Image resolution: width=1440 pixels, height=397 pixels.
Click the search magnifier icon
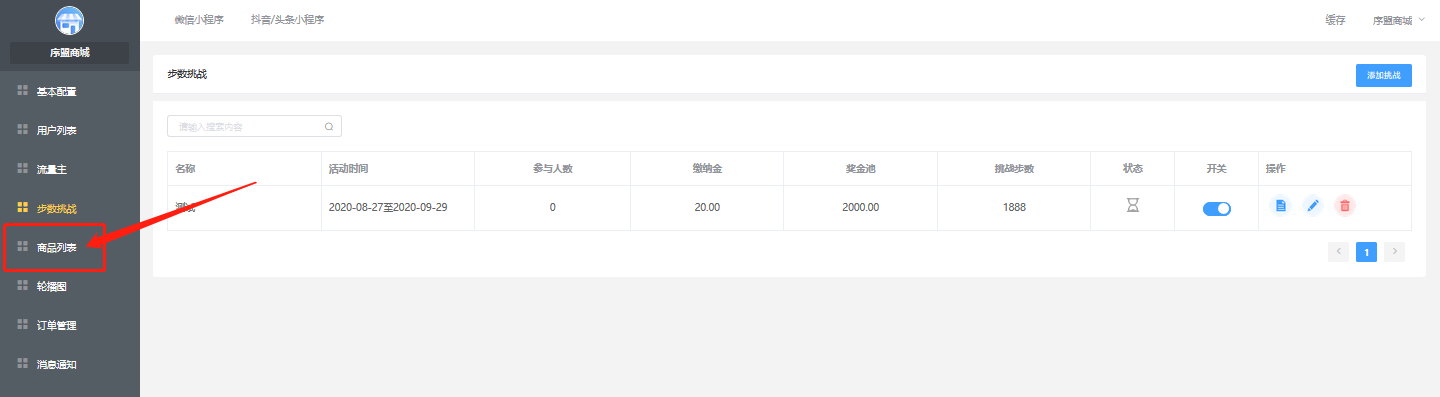click(329, 127)
